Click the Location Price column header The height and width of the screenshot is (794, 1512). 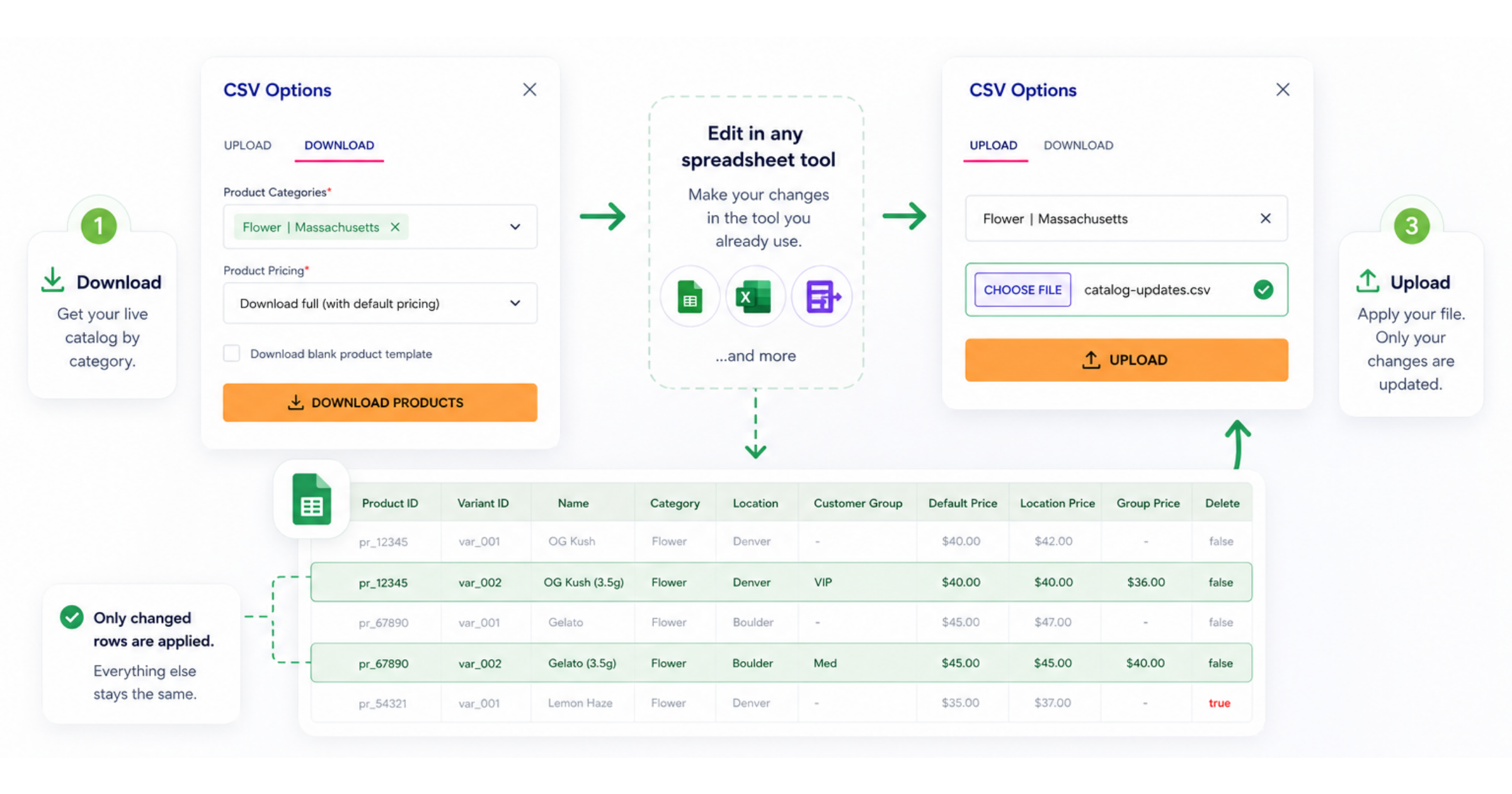[1057, 503]
